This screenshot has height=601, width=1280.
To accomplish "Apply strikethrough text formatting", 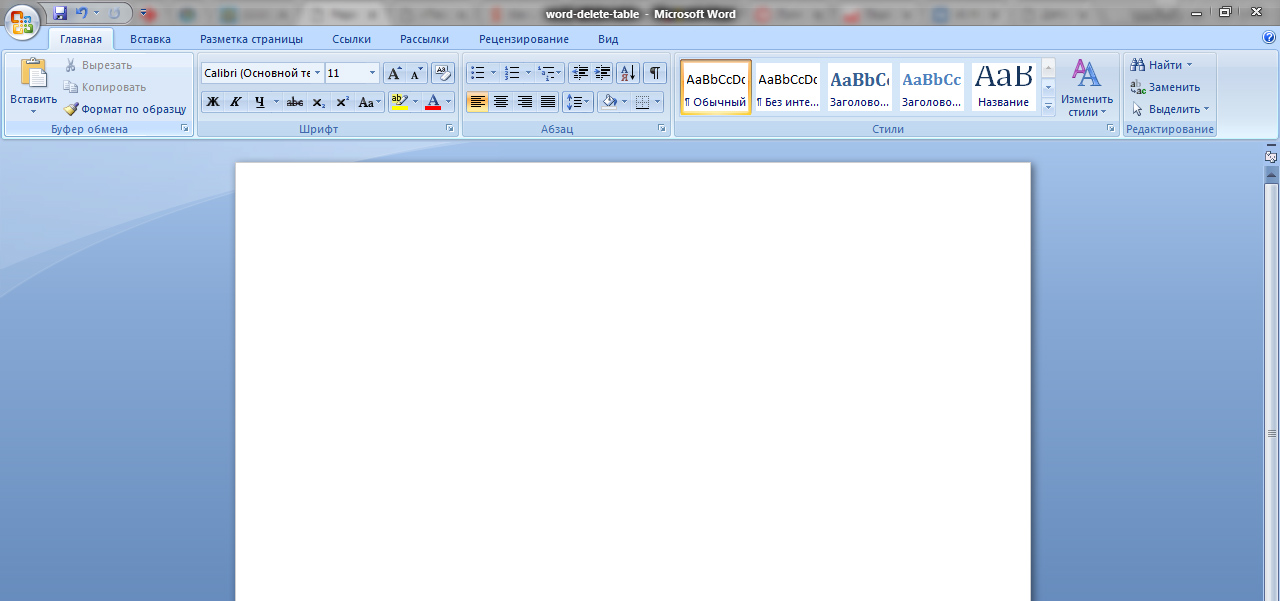I will (x=295, y=102).
